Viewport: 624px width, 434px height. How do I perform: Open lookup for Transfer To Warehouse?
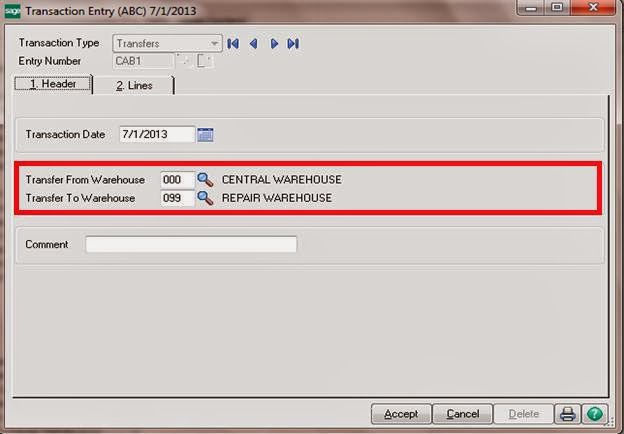[205, 198]
